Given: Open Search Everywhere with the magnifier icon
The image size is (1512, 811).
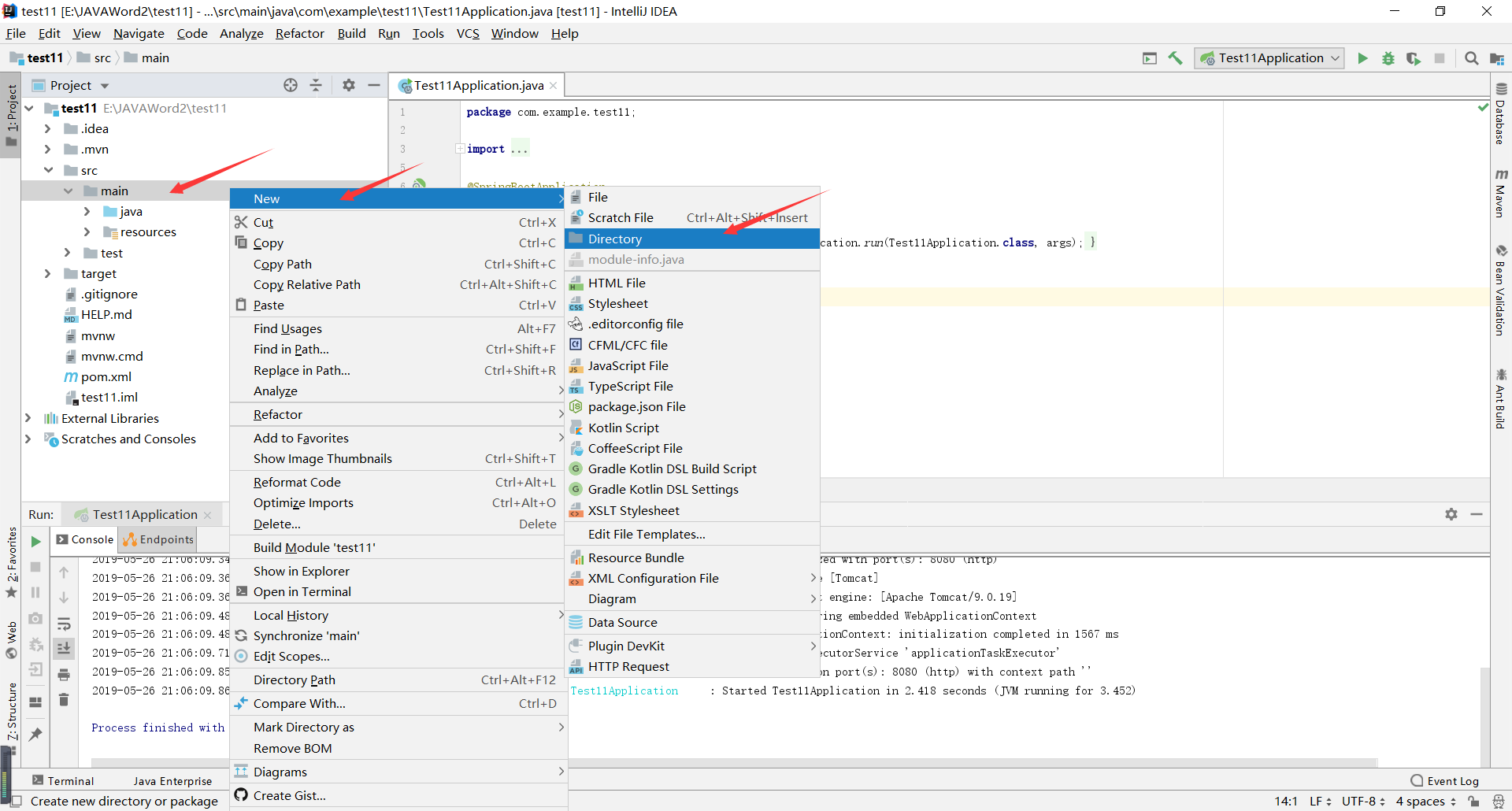Looking at the screenshot, I should point(1471,58).
